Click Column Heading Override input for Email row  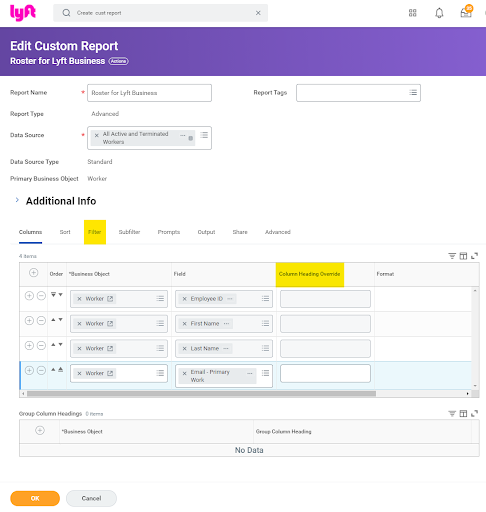point(325,373)
